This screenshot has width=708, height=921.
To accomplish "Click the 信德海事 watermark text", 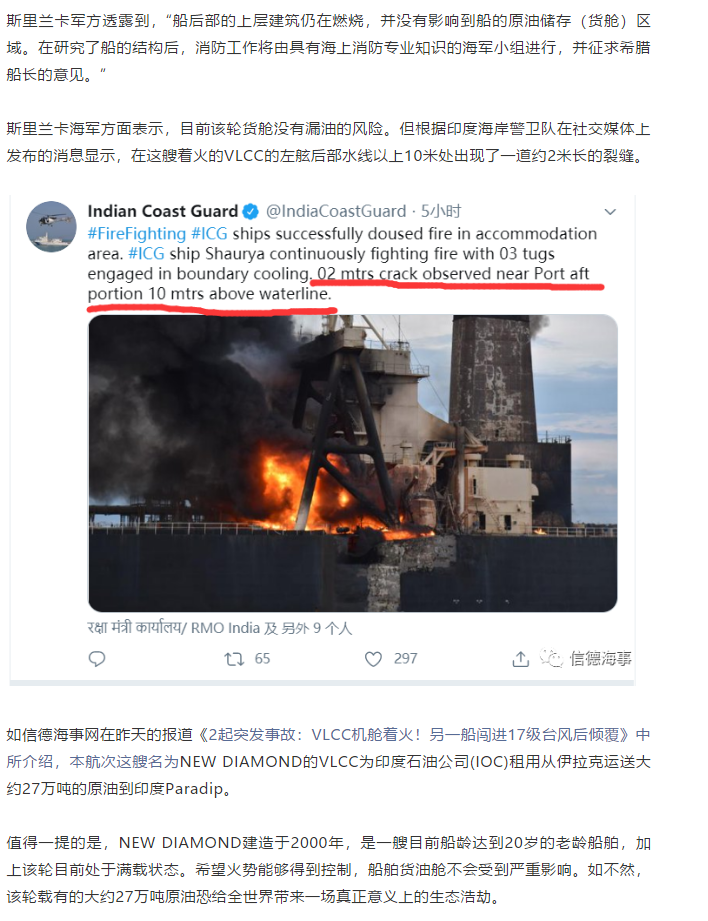I will point(600,659).
